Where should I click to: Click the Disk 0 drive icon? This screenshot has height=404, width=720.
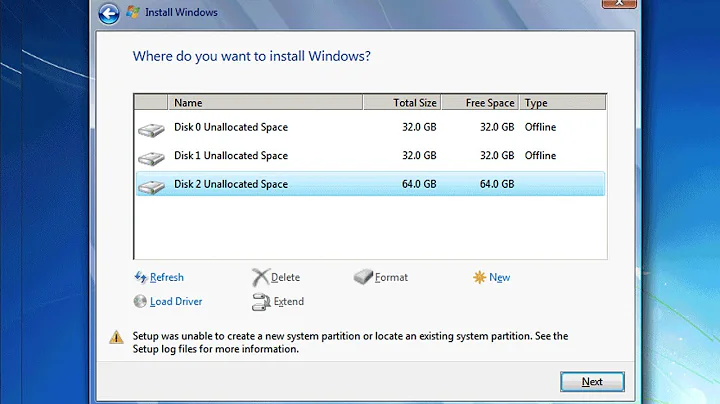[151, 130]
